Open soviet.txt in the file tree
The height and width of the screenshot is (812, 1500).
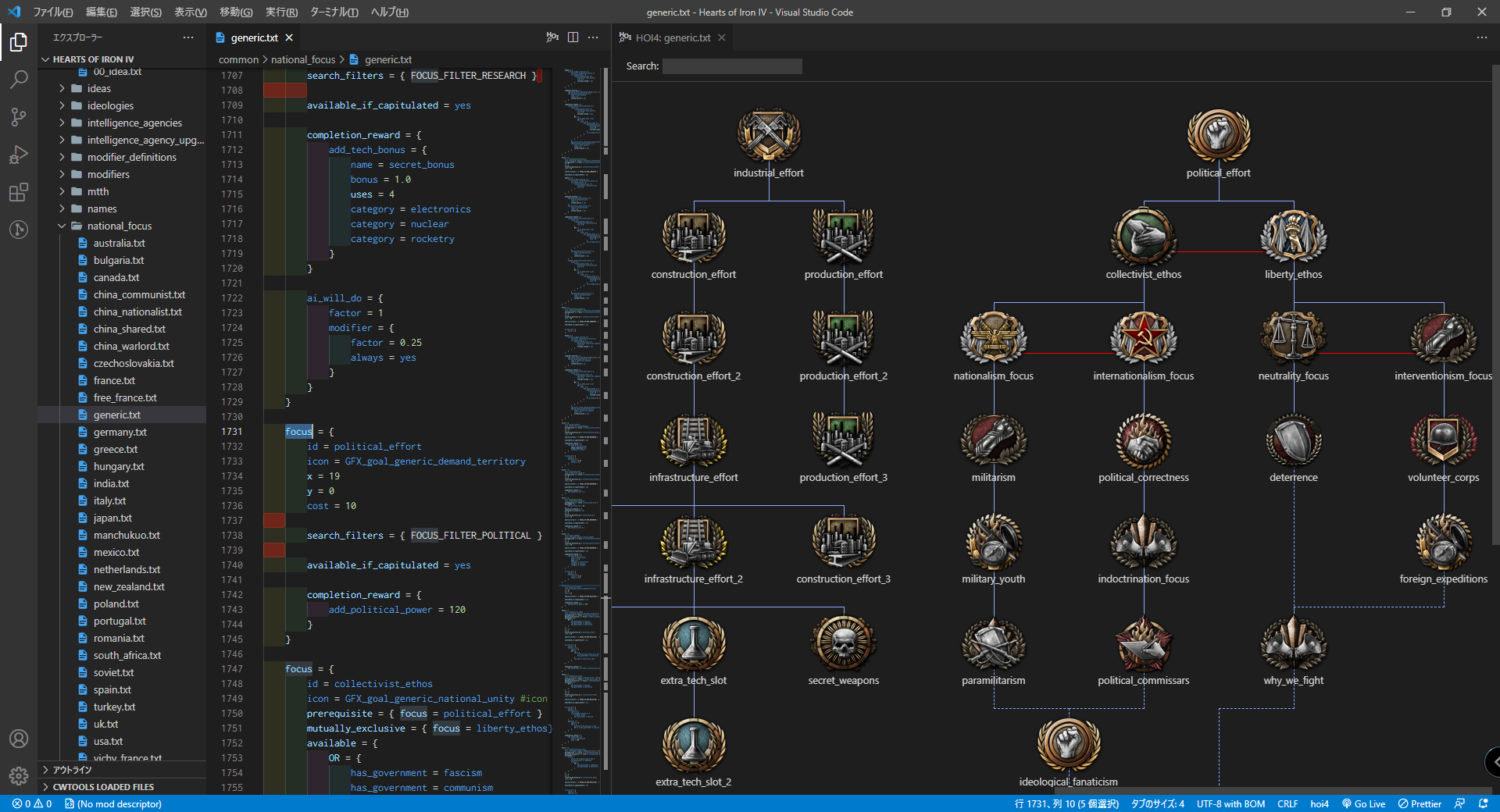113,672
